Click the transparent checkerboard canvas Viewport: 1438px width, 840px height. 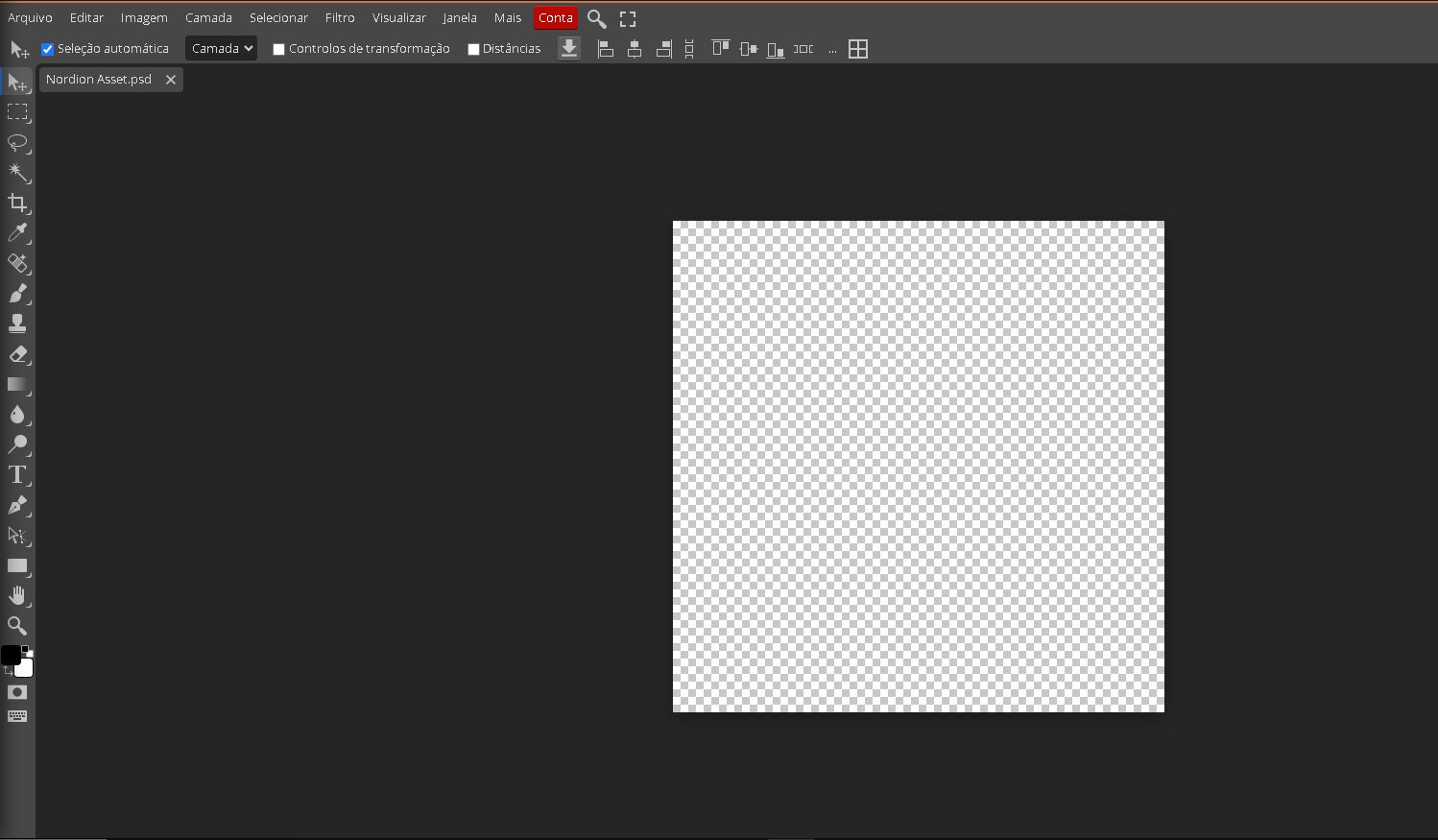point(919,467)
